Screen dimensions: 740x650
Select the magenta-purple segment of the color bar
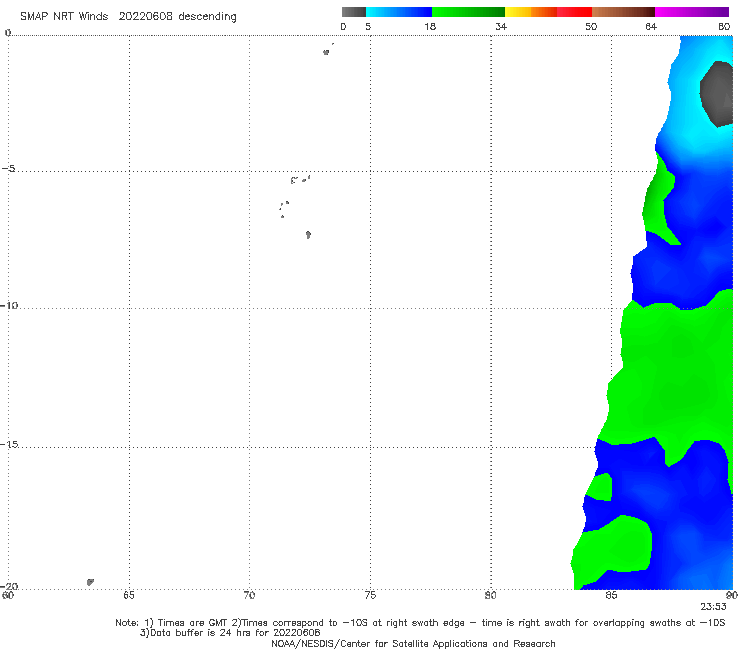pyautogui.click(x=692, y=12)
